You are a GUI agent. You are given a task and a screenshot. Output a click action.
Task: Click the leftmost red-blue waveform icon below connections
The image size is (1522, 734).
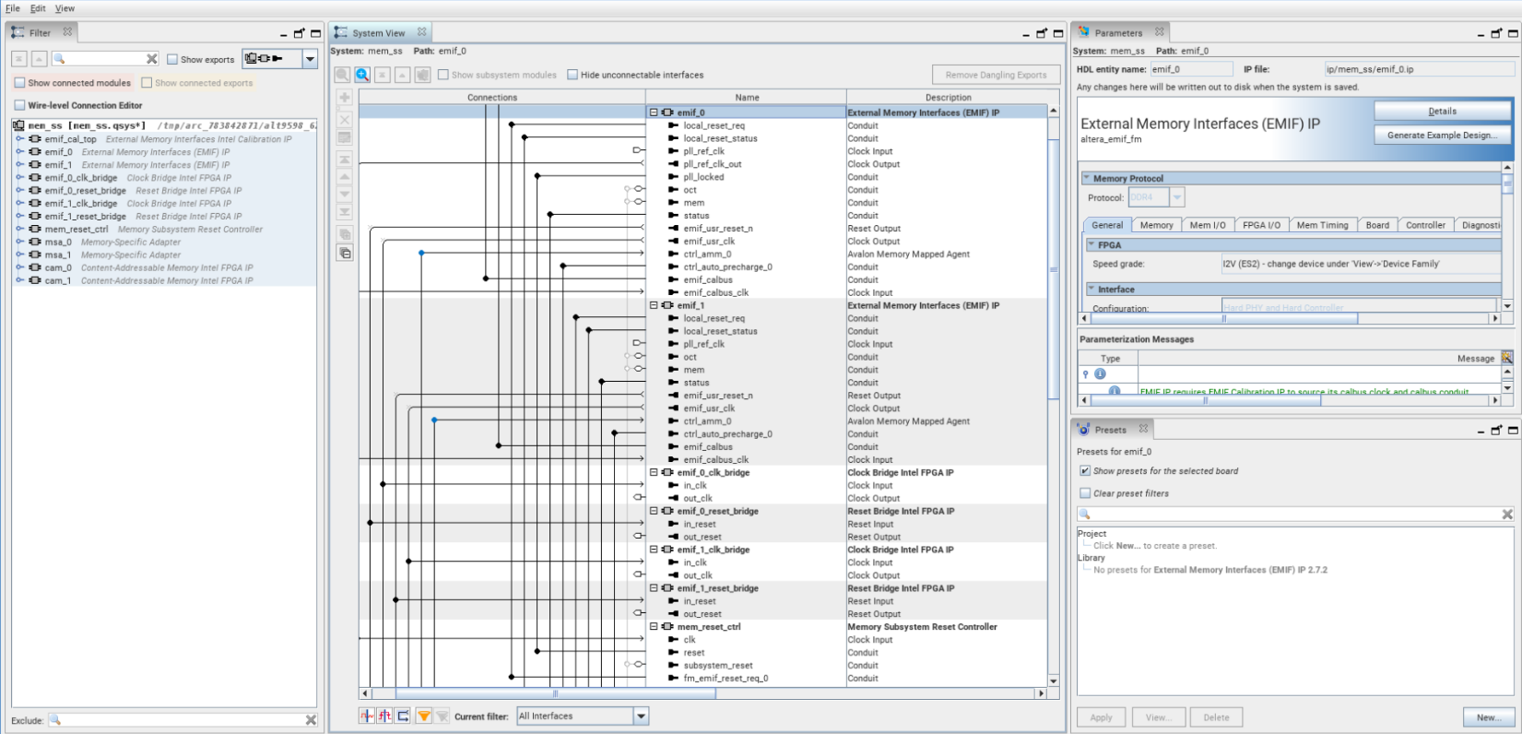[366, 716]
